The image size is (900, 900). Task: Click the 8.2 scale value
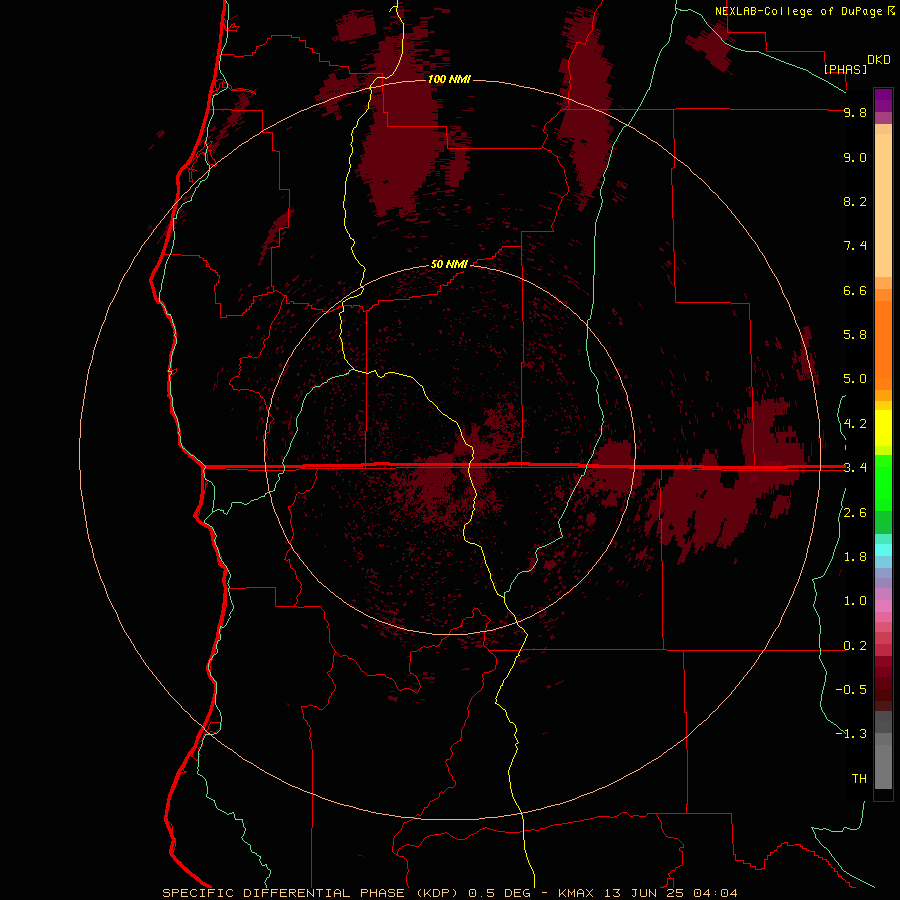855,201
